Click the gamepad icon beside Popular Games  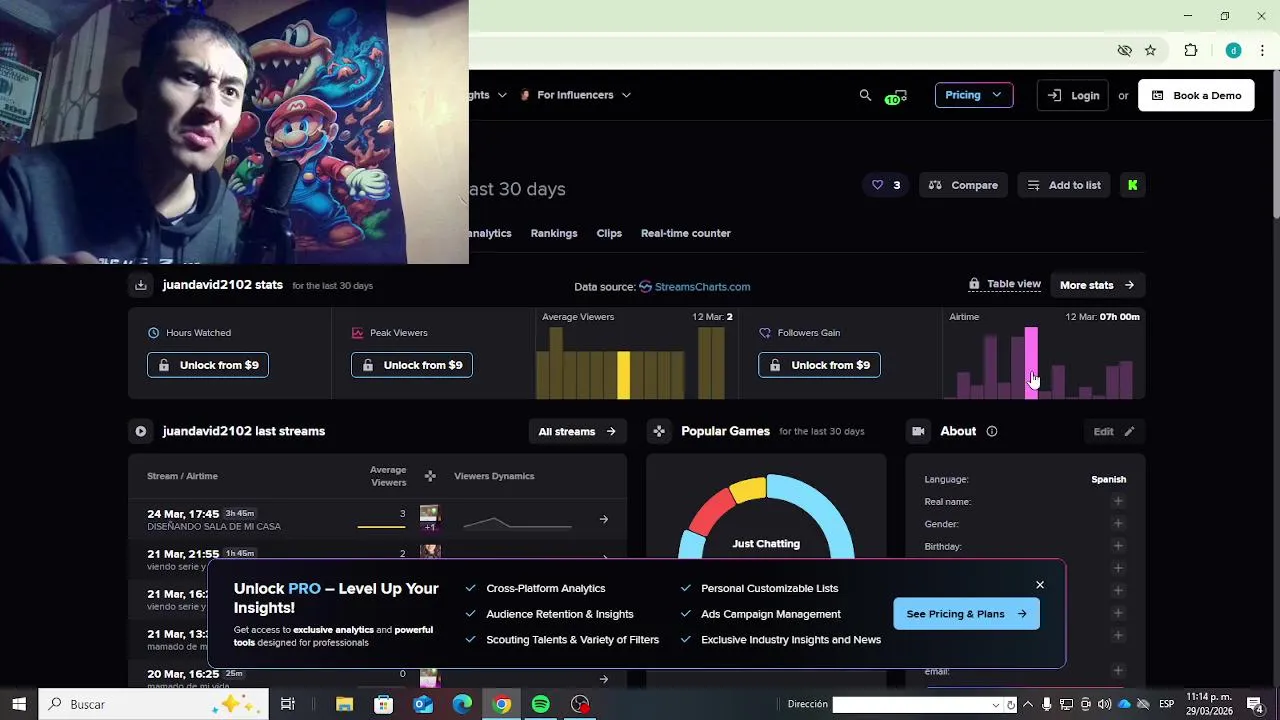(659, 431)
